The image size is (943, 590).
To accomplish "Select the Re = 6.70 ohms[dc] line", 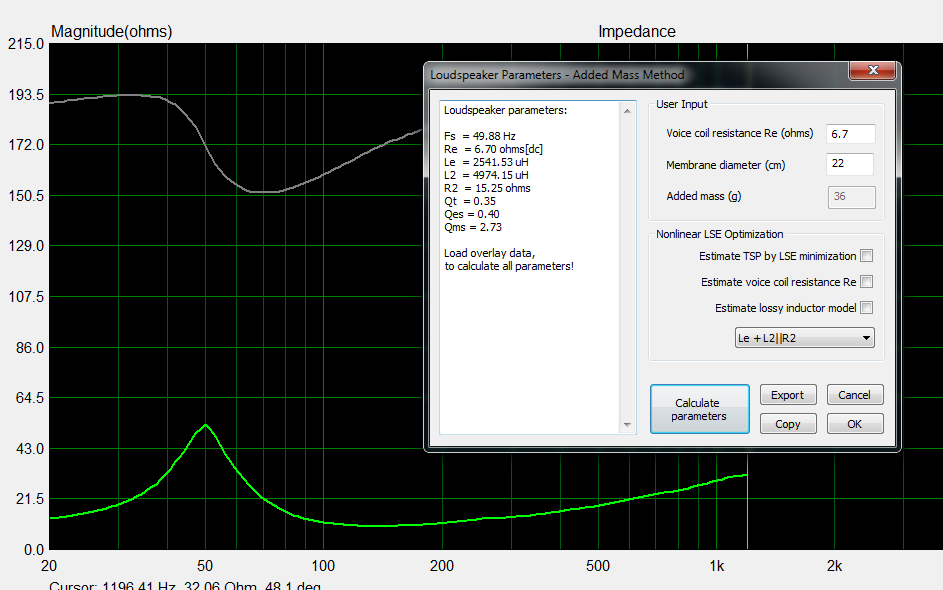I will [x=493, y=149].
